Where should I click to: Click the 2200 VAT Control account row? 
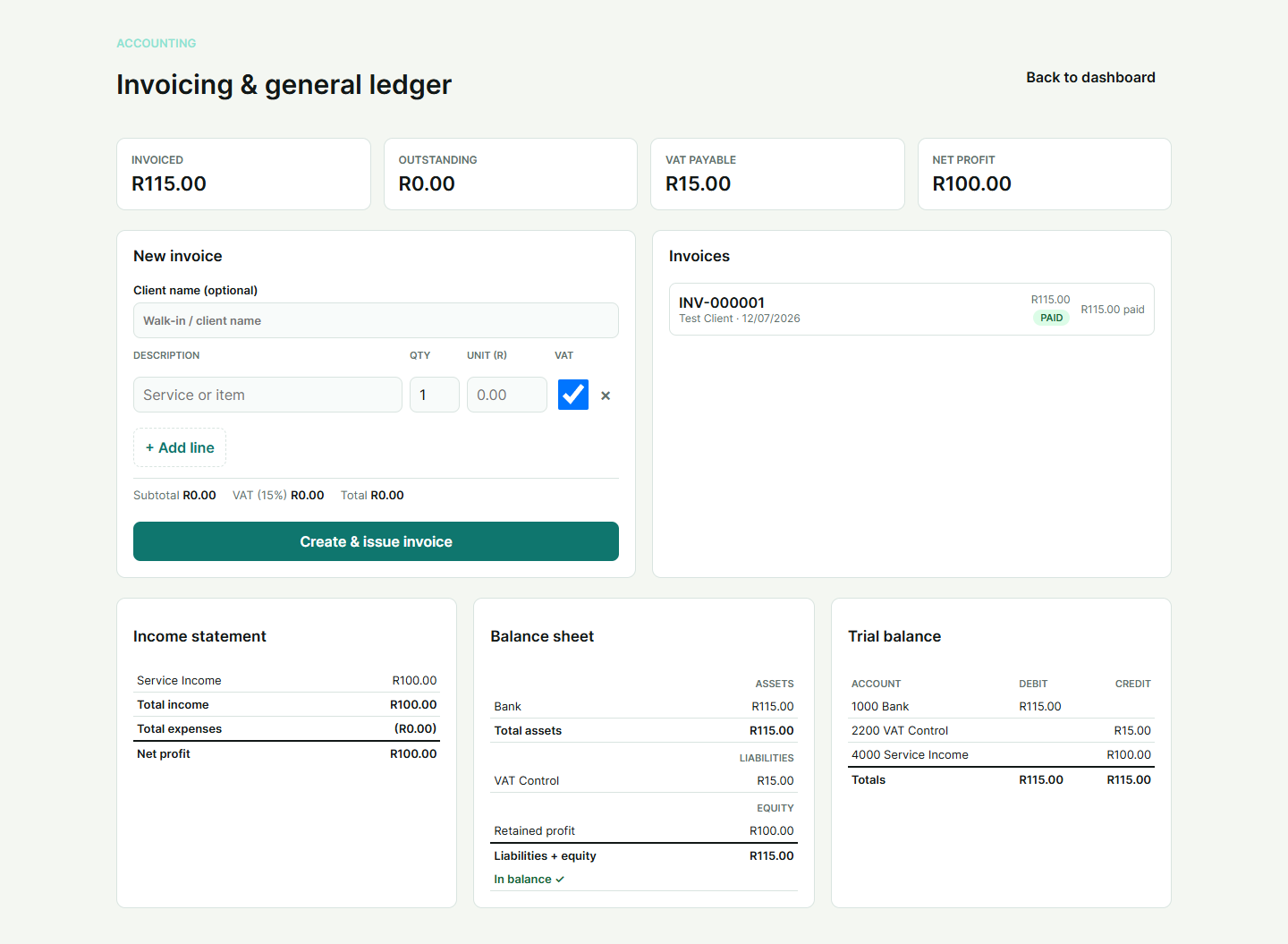(1001, 730)
